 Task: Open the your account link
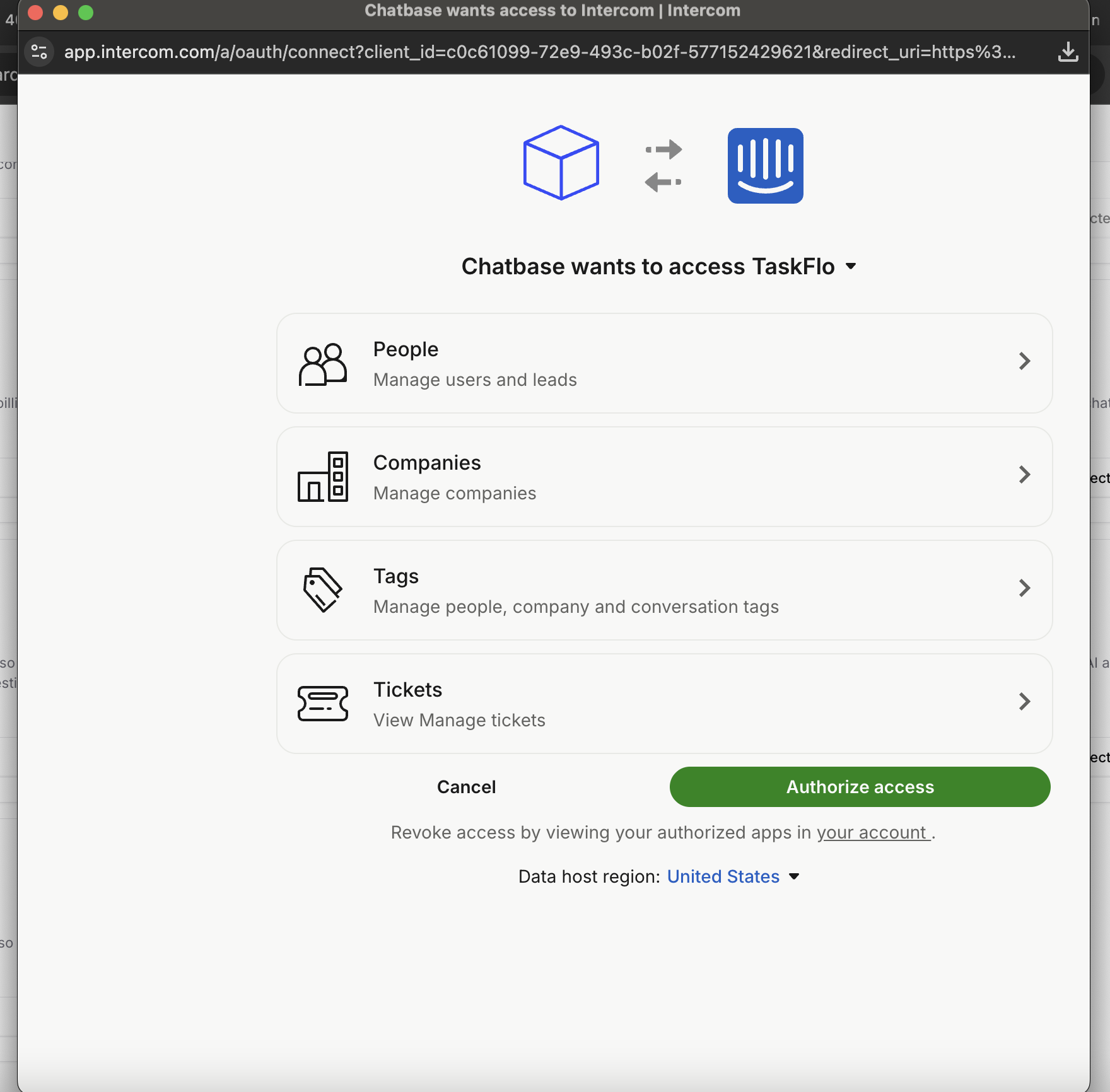(x=873, y=832)
